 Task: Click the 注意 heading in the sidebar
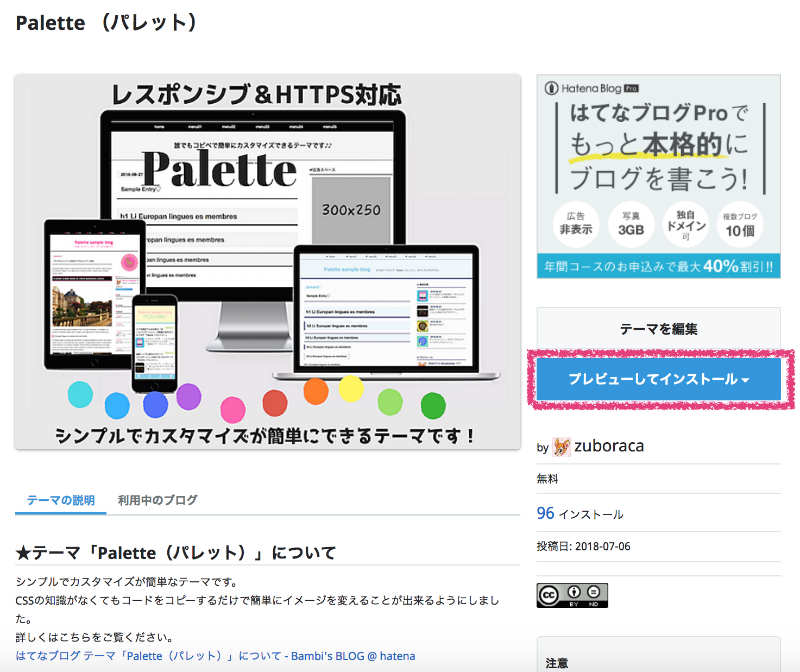[x=557, y=663]
